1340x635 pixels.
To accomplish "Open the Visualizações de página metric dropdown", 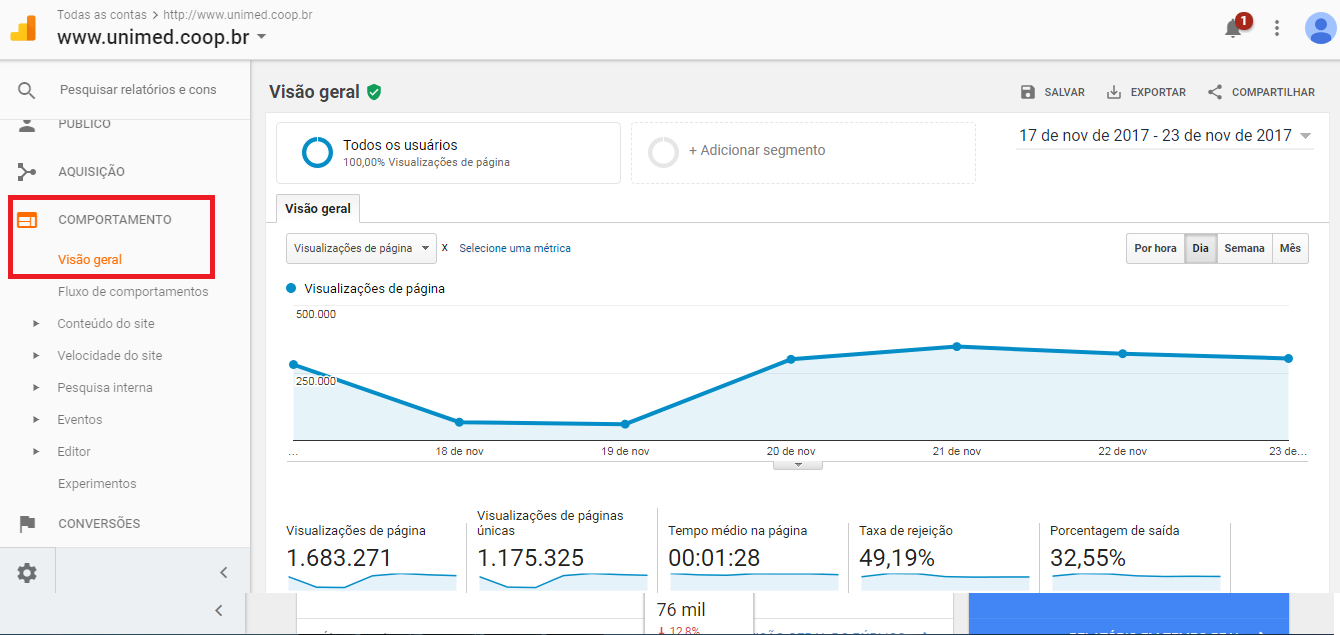I will point(361,248).
